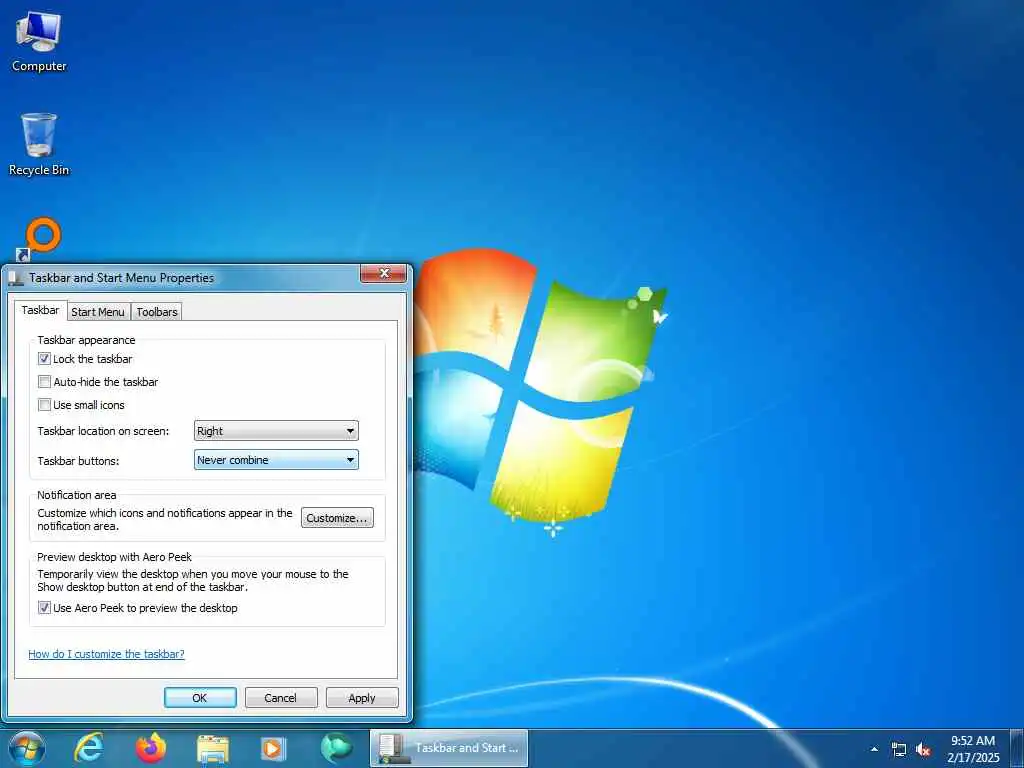Click the Taskbar appearance group label
Image resolution: width=1024 pixels, height=768 pixels.
(x=86, y=340)
